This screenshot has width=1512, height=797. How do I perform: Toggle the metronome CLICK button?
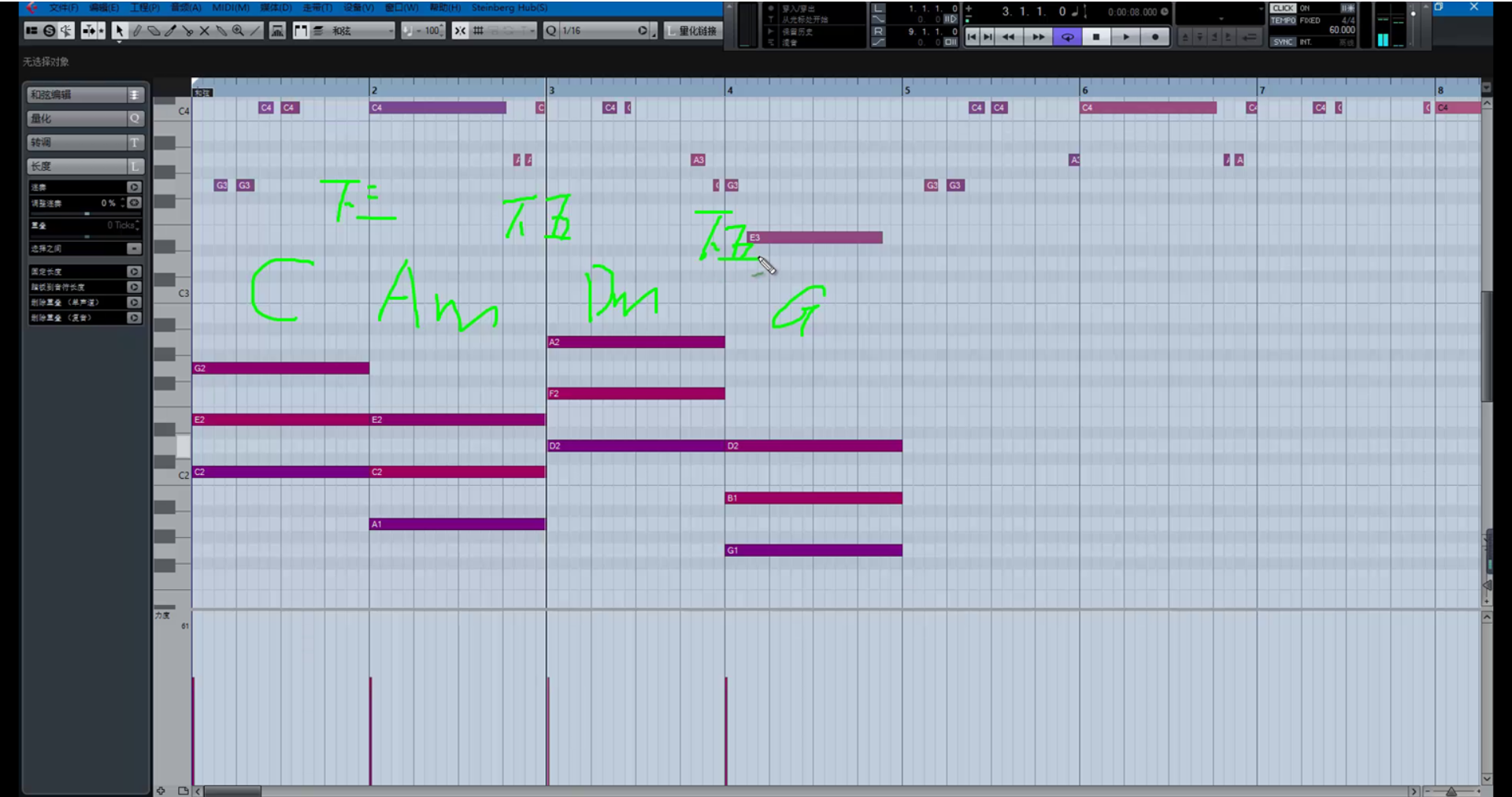coord(1283,9)
